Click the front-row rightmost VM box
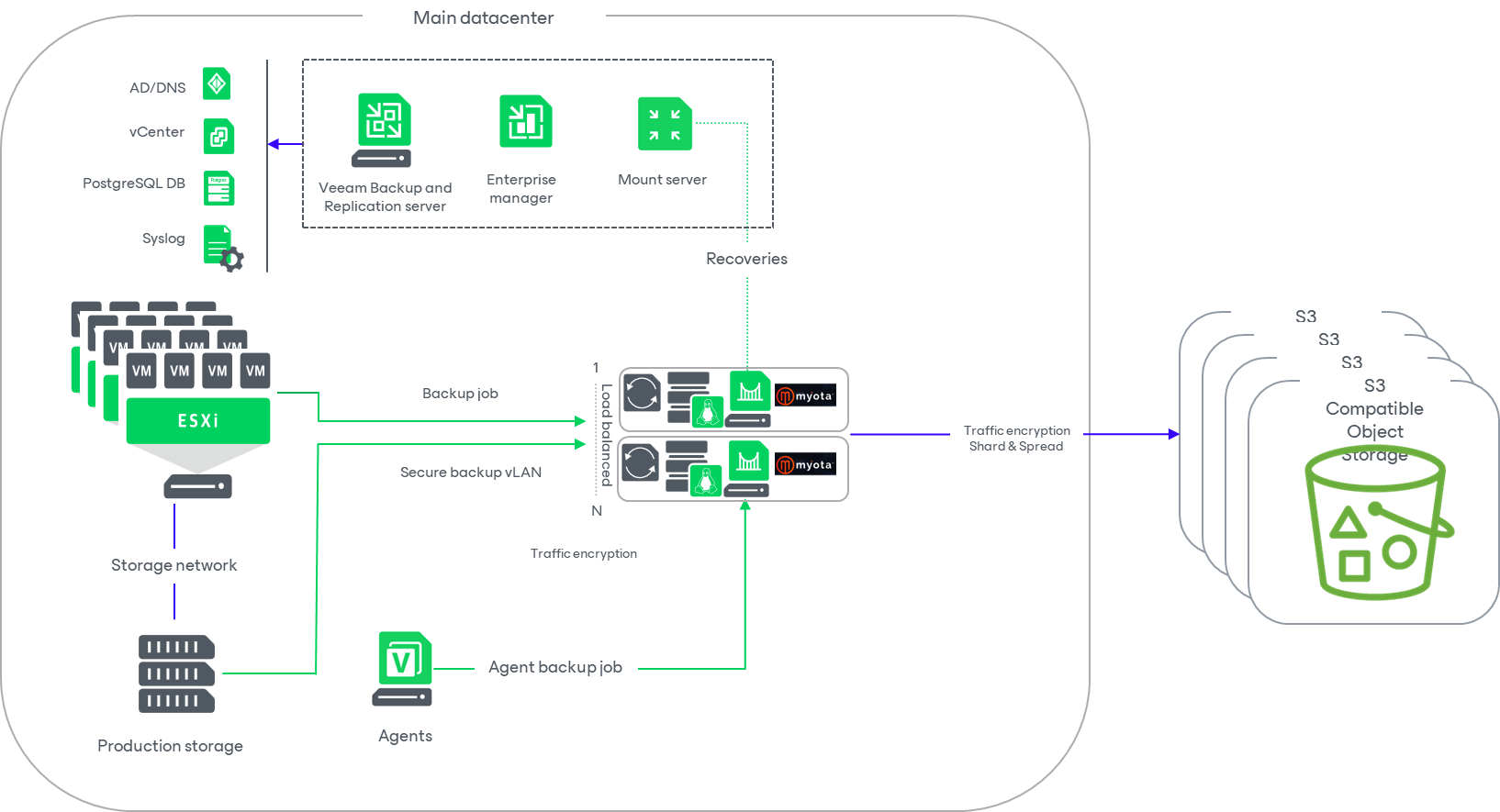1500x812 pixels. click(x=255, y=371)
